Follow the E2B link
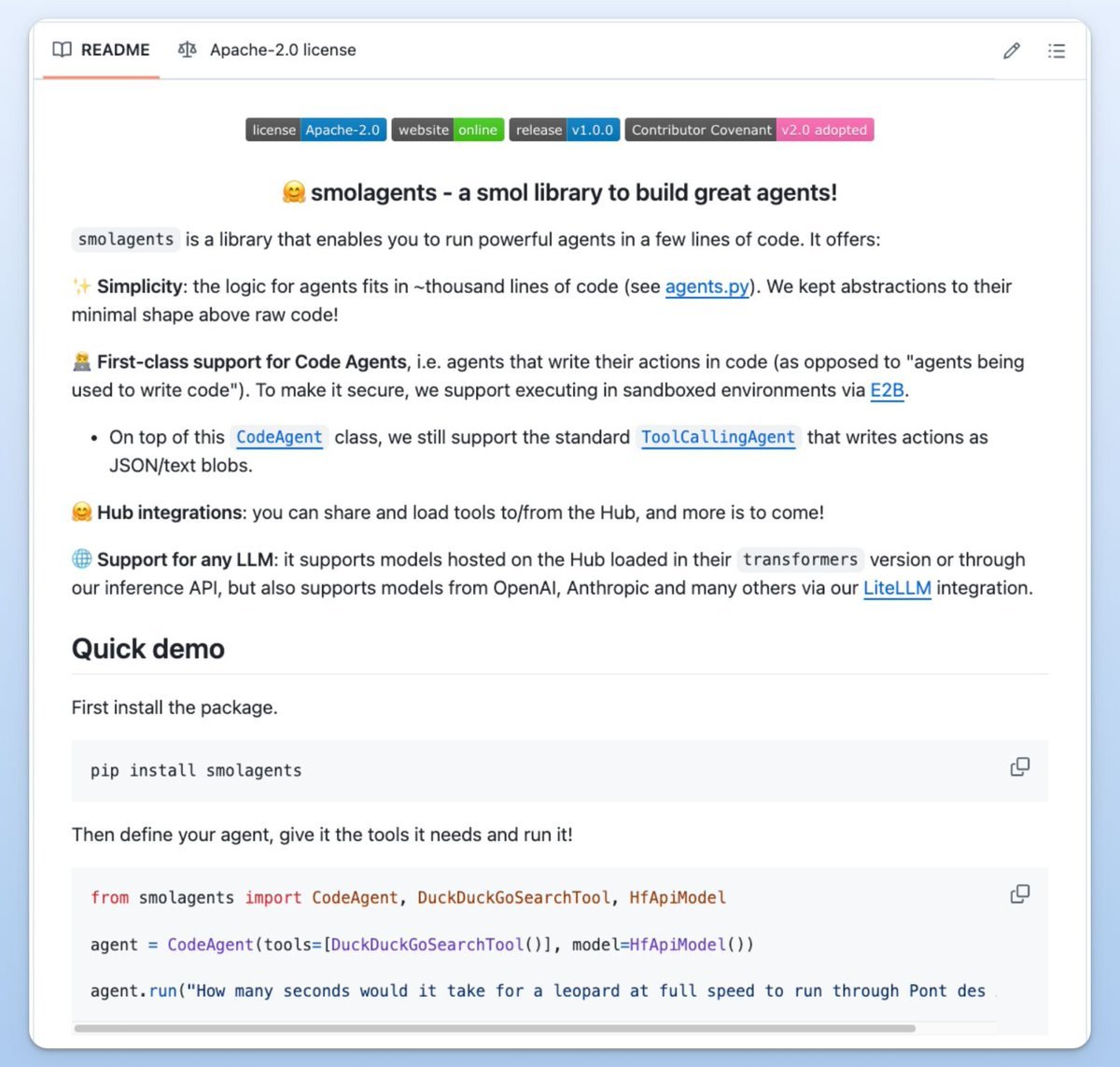Screen dimensions: 1120x1067 [x=887, y=390]
